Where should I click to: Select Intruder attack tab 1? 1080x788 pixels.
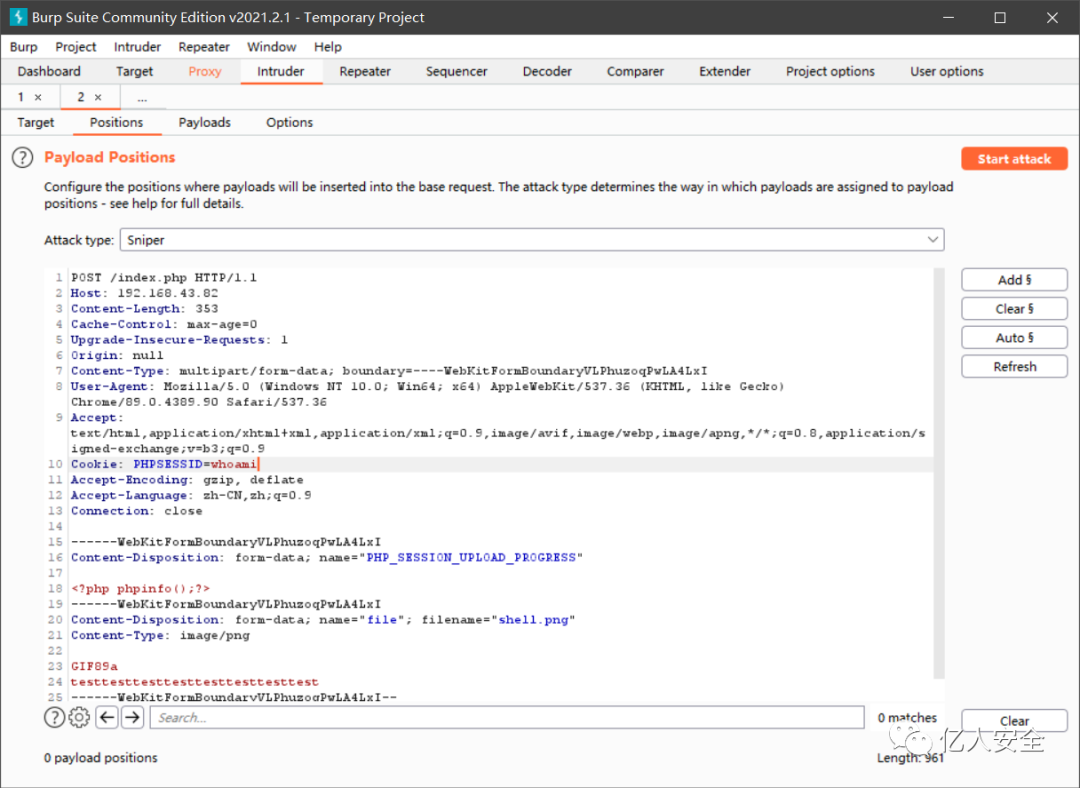(x=21, y=97)
